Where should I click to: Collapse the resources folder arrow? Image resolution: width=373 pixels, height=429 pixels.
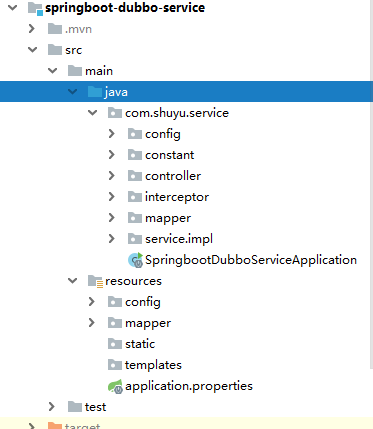(72, 281)
